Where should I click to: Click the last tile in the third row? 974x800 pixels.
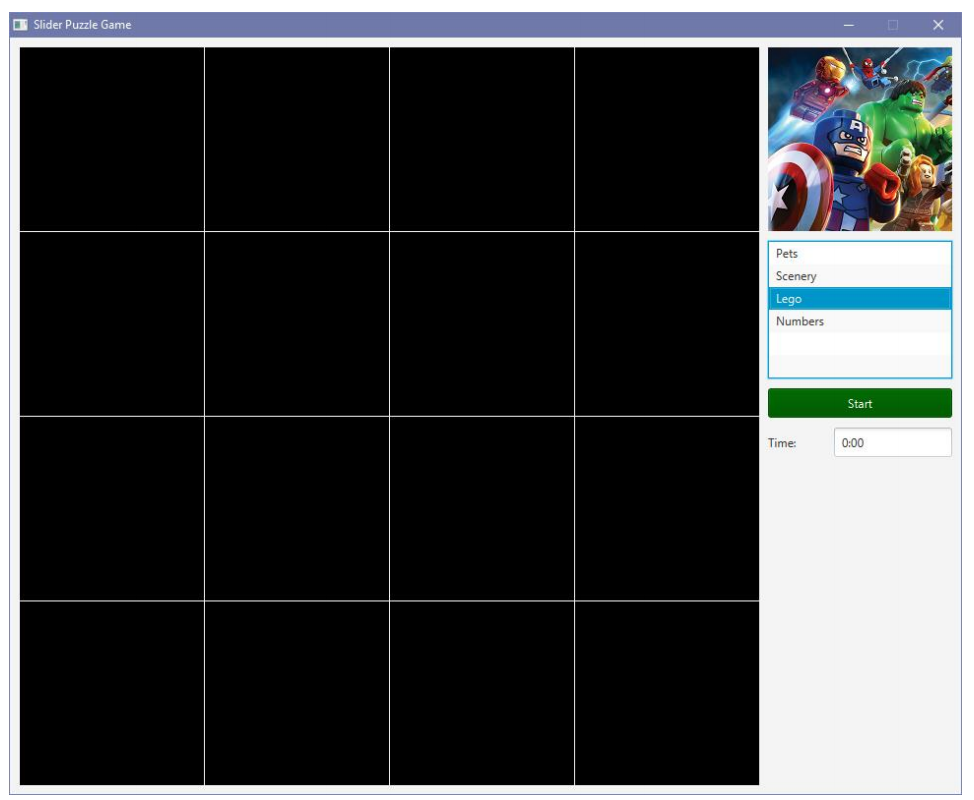665,510
